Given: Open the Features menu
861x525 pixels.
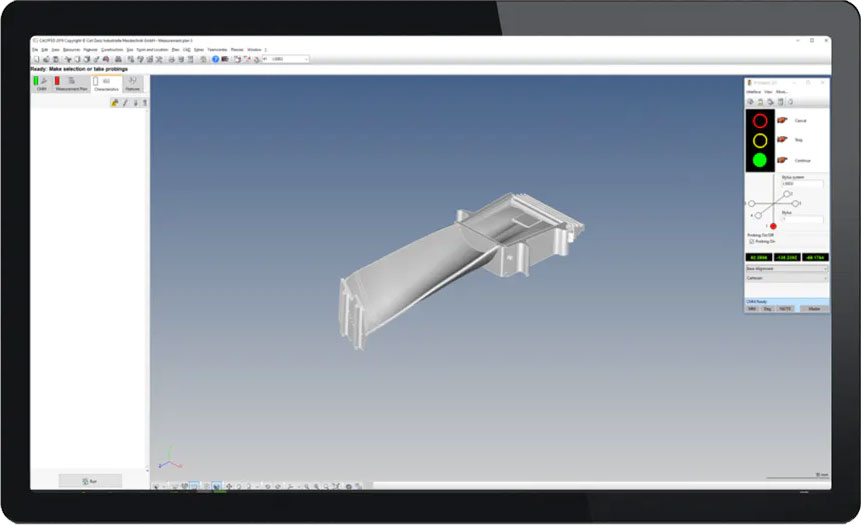Looking at the screenshot, I should click(91, 50).
